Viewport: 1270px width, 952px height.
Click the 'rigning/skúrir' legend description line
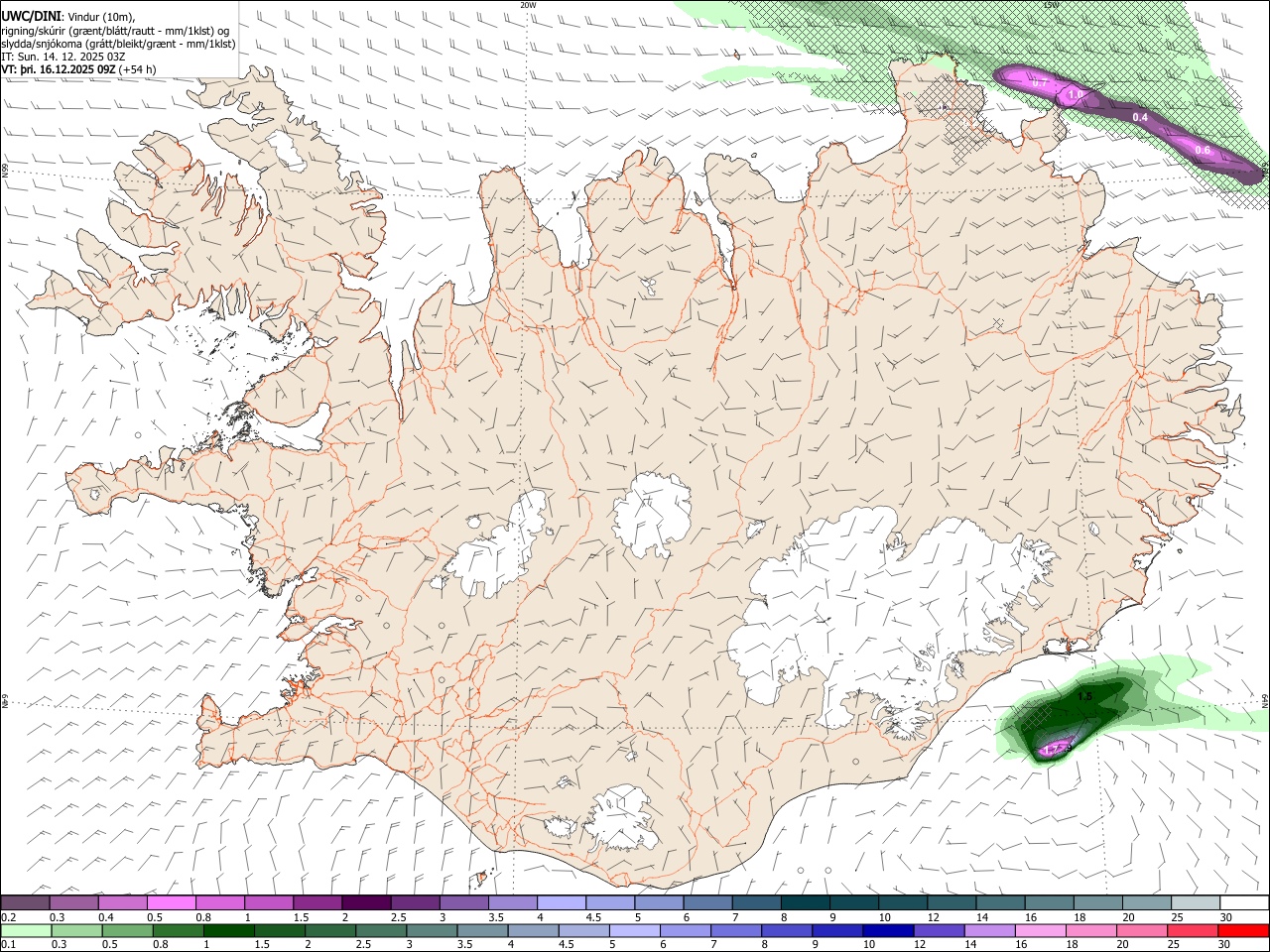(x=116, y=31)
